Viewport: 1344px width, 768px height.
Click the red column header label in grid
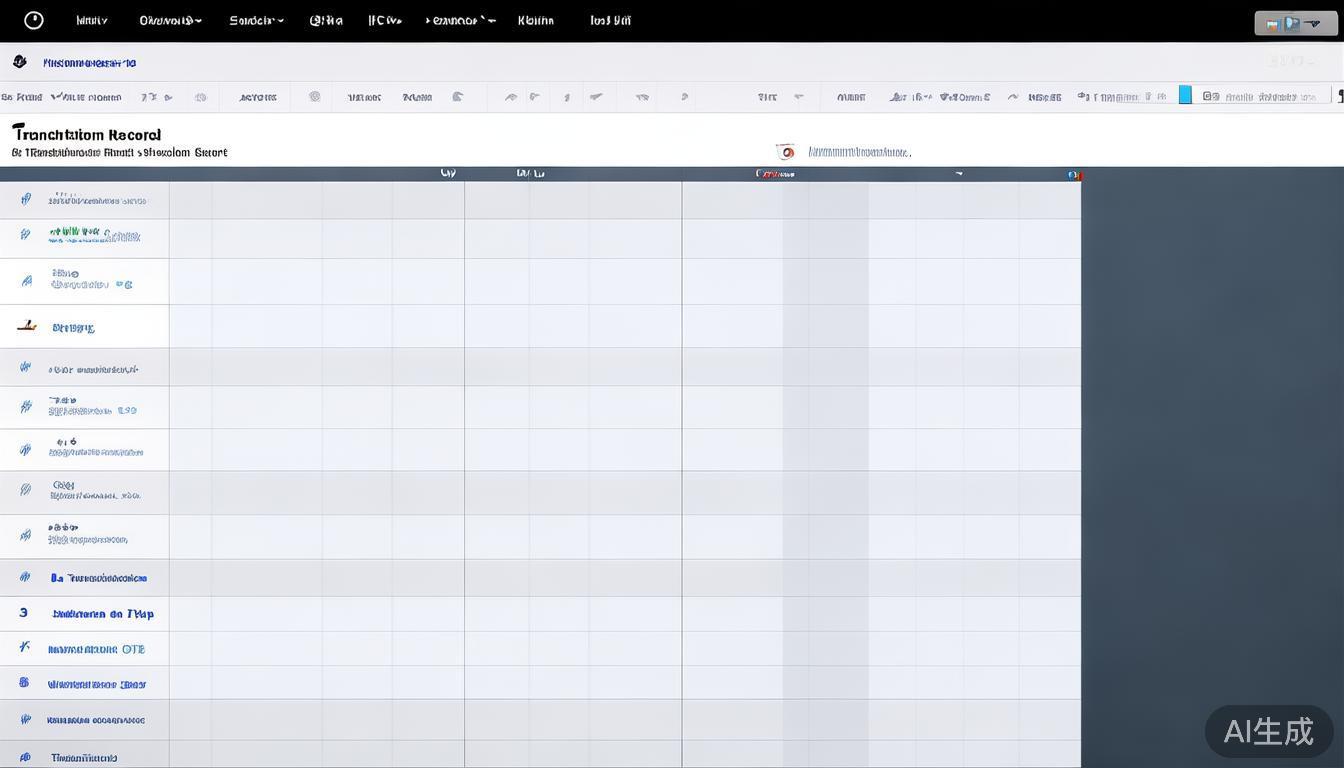tap(775, 174)
